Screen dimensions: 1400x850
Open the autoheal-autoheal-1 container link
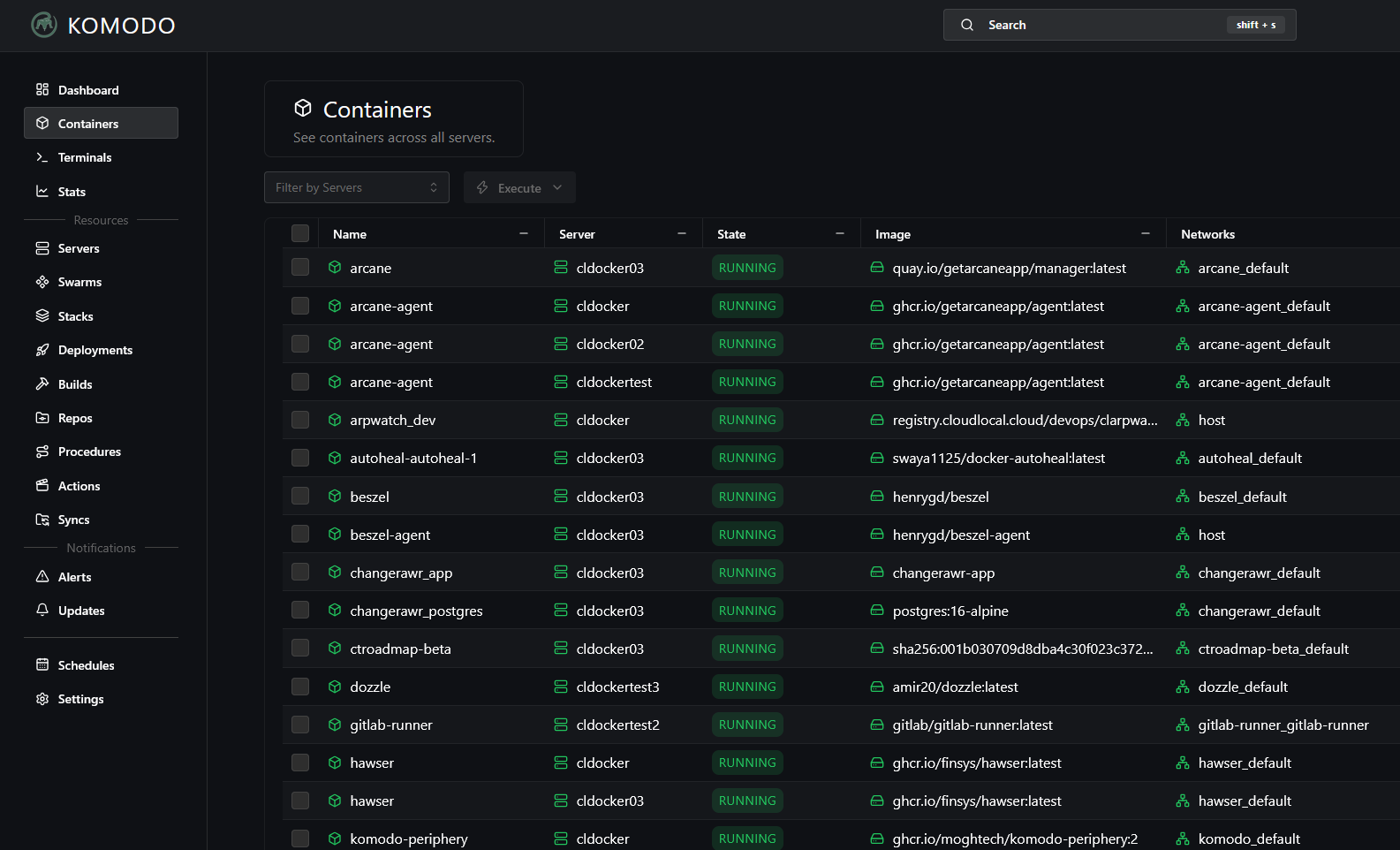click(x=413, y=458)
